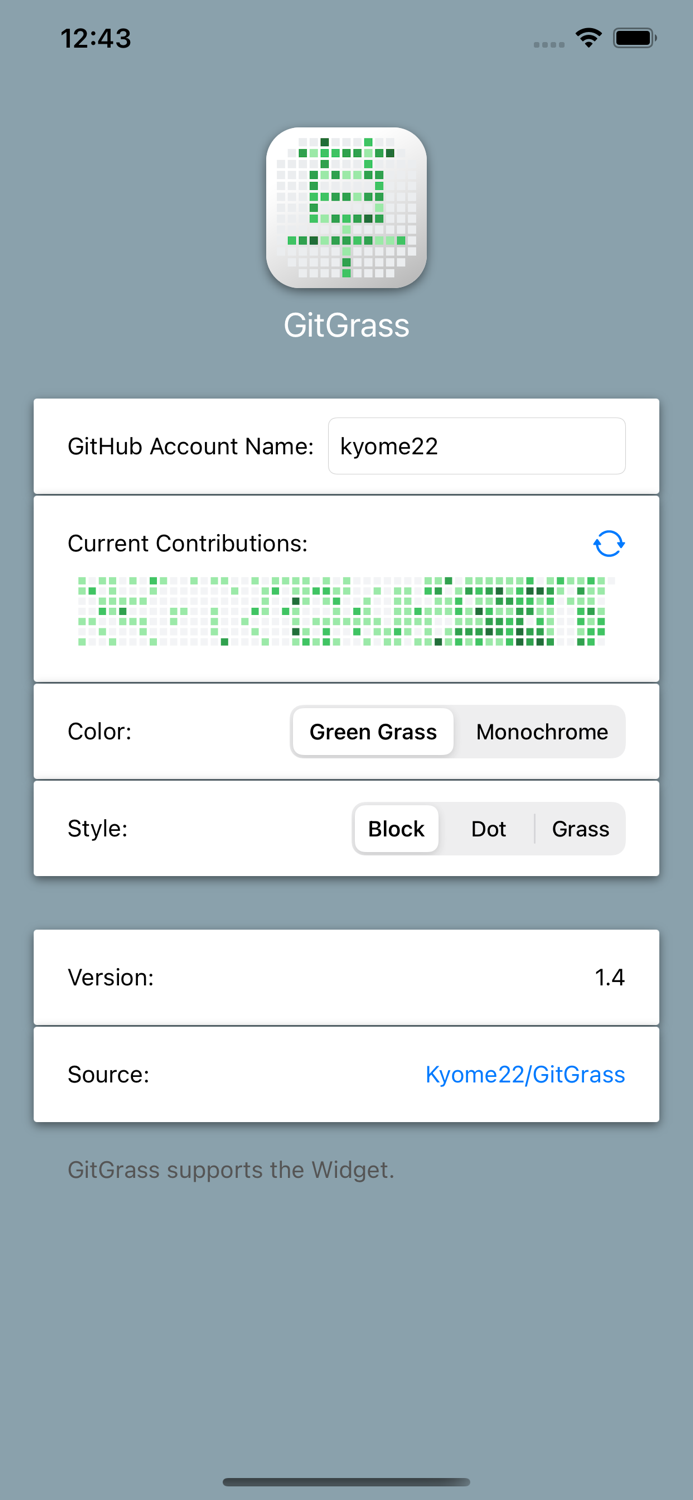Switch style to Grass
Image resolution: width=693 pixels, height=1500 pixels.
pyautogui.click(x=581, y=828)
